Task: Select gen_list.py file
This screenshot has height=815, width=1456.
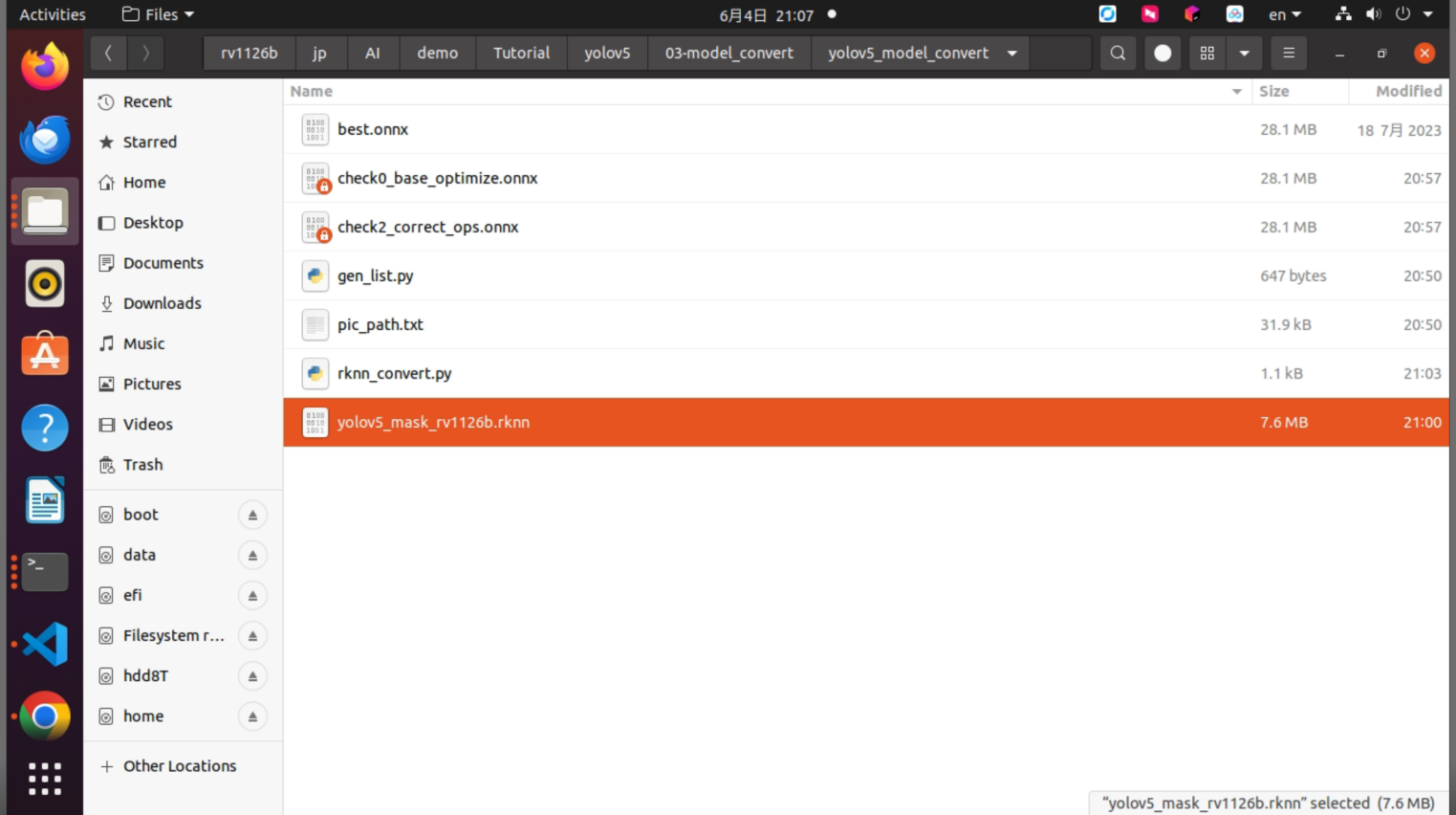Action: 866,275
